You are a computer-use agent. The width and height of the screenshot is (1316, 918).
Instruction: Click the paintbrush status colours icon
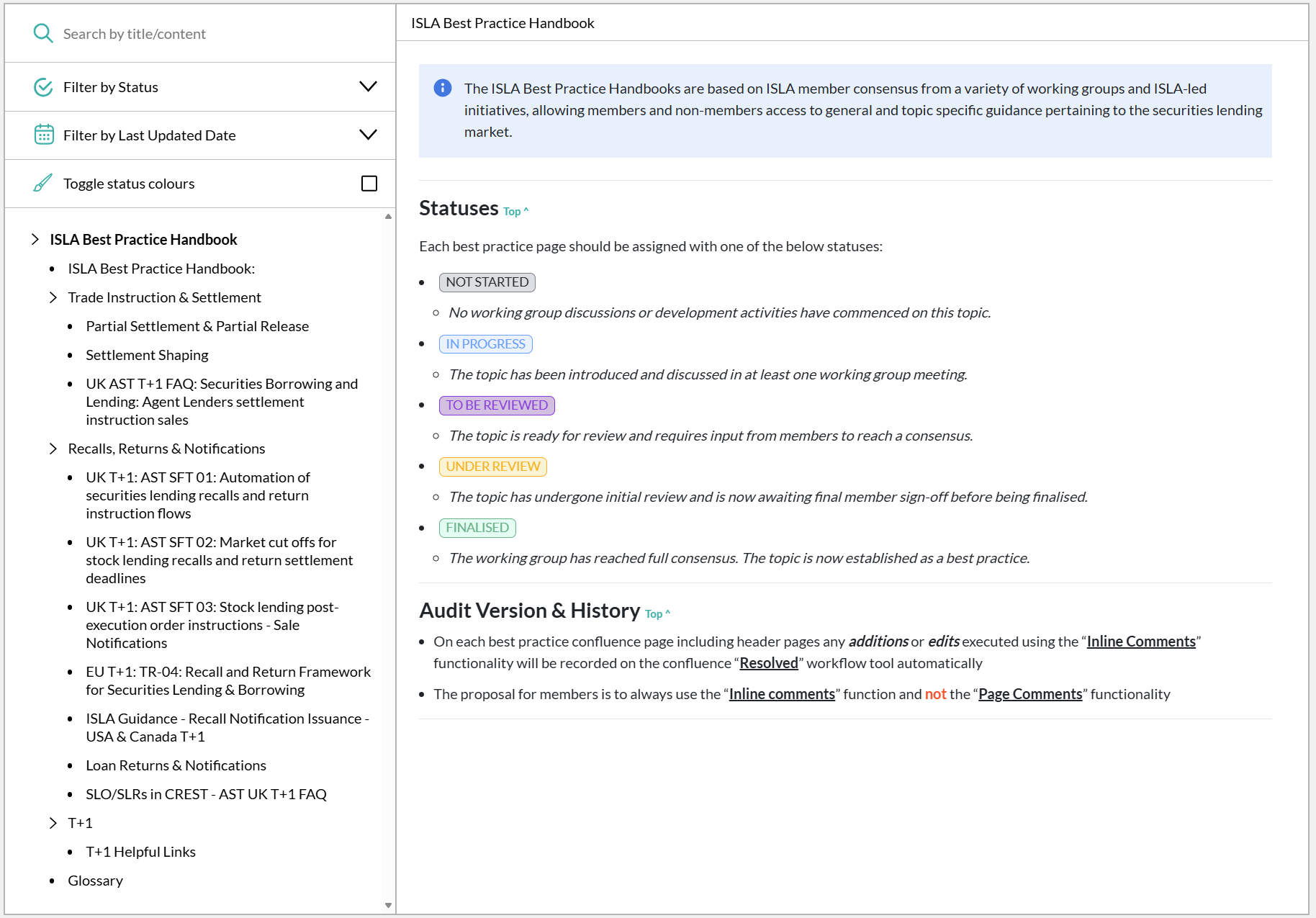pyautogui.click(x=43, y=184)
